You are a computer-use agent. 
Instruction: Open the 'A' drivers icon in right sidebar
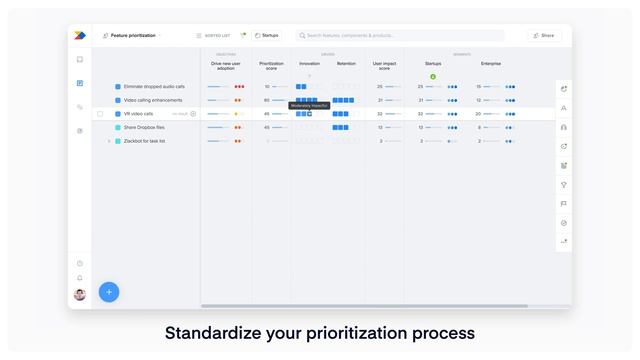click(x=564, y=108)
